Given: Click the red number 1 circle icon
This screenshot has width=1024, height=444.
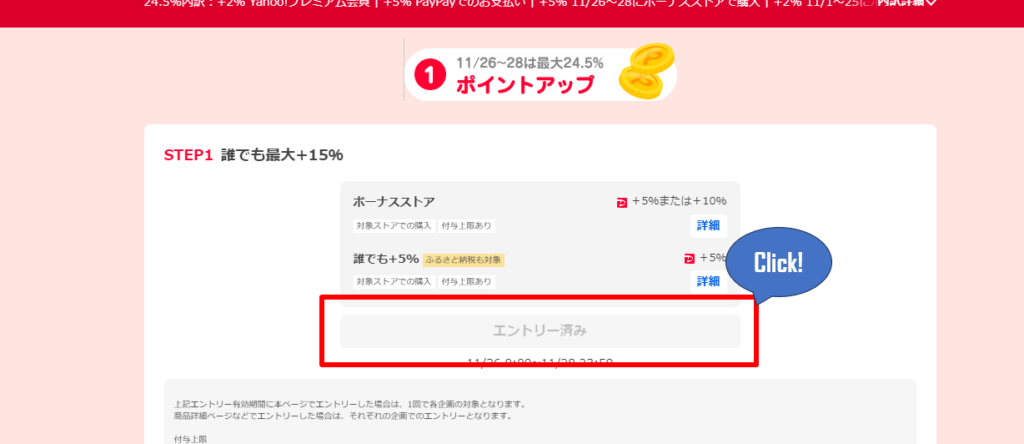Looking at the screenshot, I should (429, 75).
